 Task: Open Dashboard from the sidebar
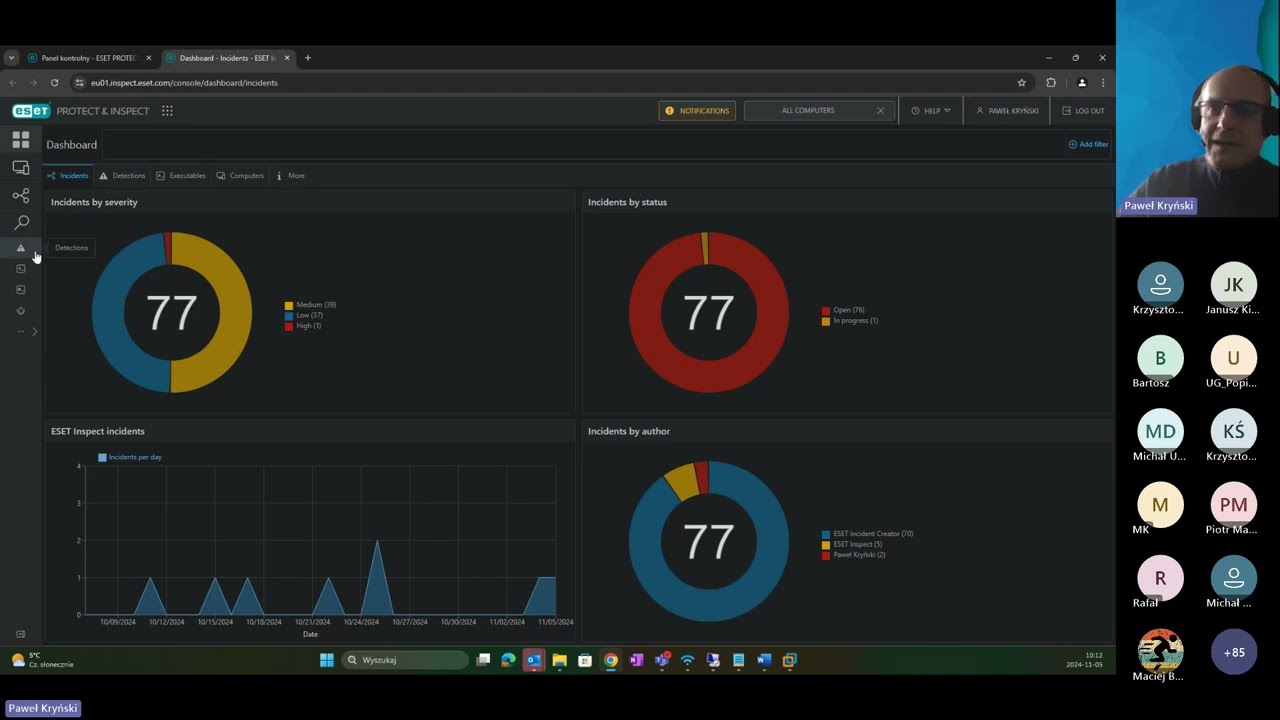coord(21,140)
